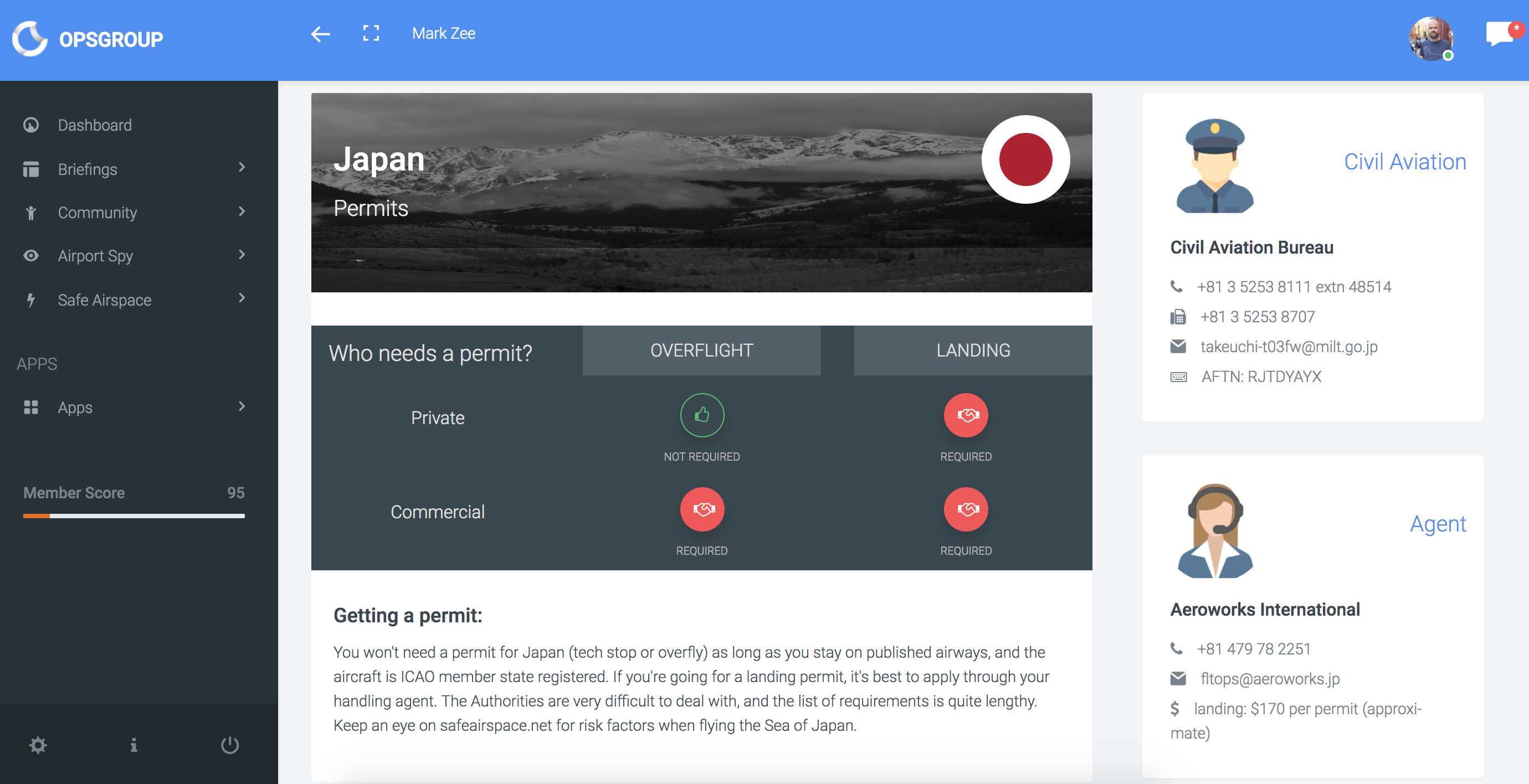Image resolution: width=1529 pixels, height=784 pixels.
Task: Open Airport Spy sidebar item
Action: coord(95,256)
